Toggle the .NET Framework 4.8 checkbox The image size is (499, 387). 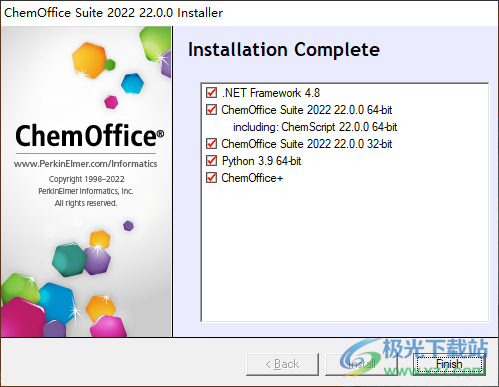pyautogui.click(x=211, y=93)
